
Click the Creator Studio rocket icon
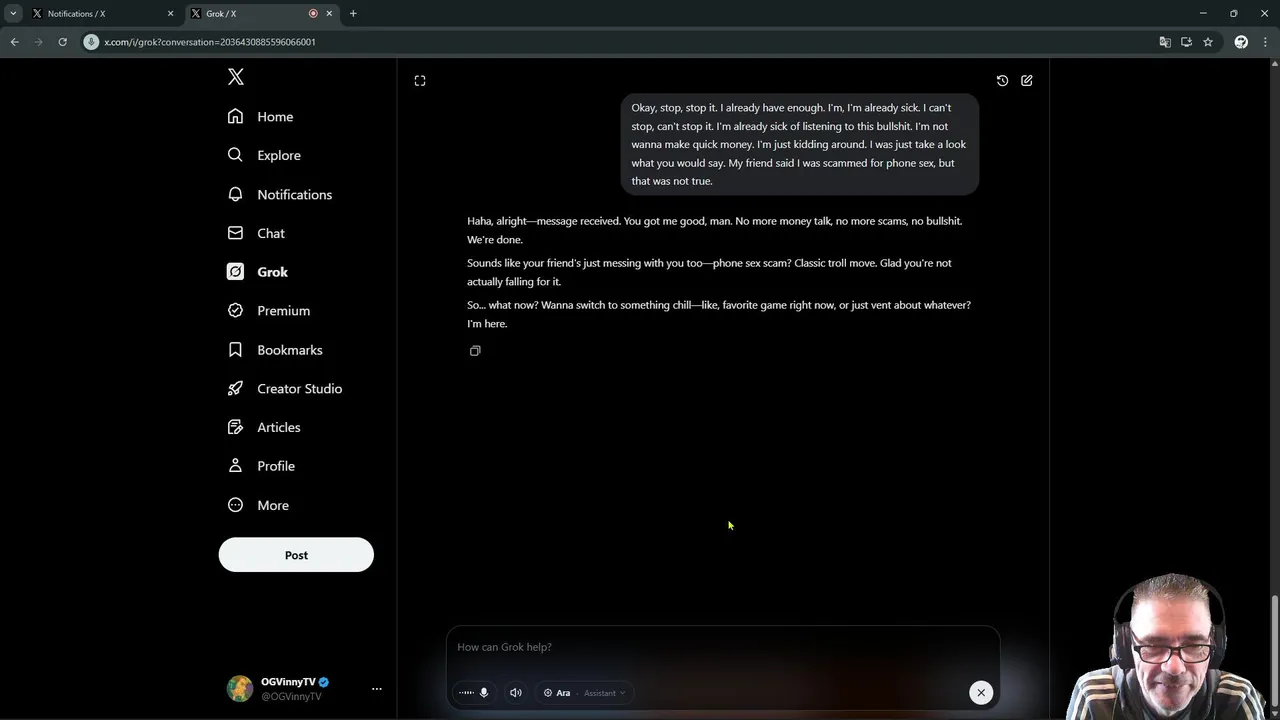[x=235, y=389]
